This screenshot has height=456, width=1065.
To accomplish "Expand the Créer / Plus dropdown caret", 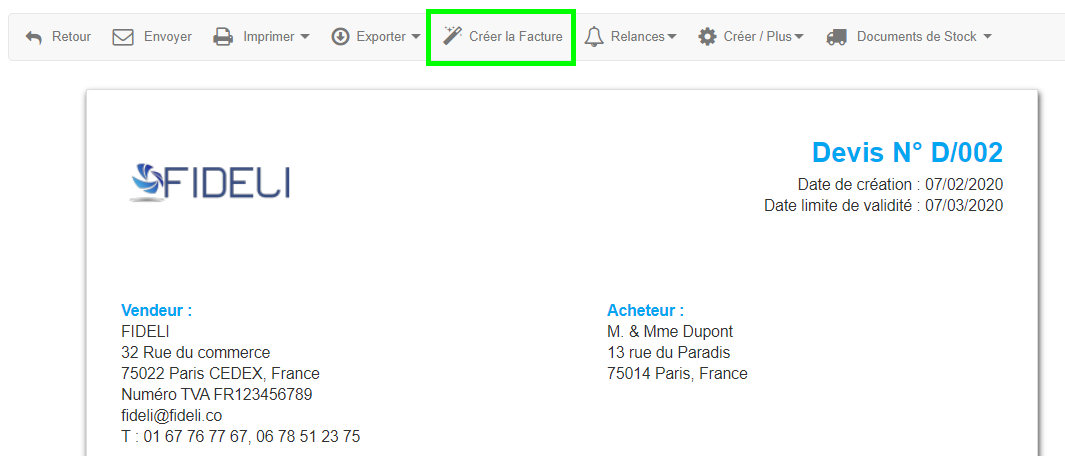I will tap(799, 37).
